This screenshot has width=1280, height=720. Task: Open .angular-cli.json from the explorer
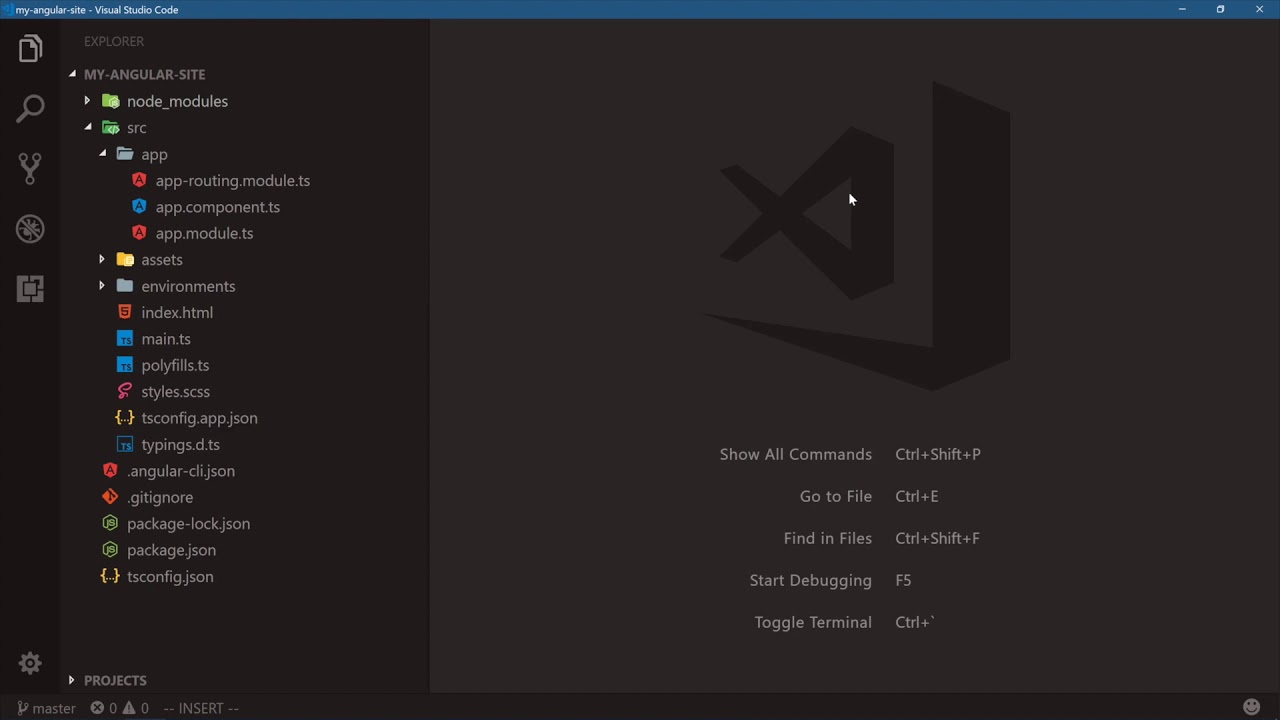click(x=181, y=471)
